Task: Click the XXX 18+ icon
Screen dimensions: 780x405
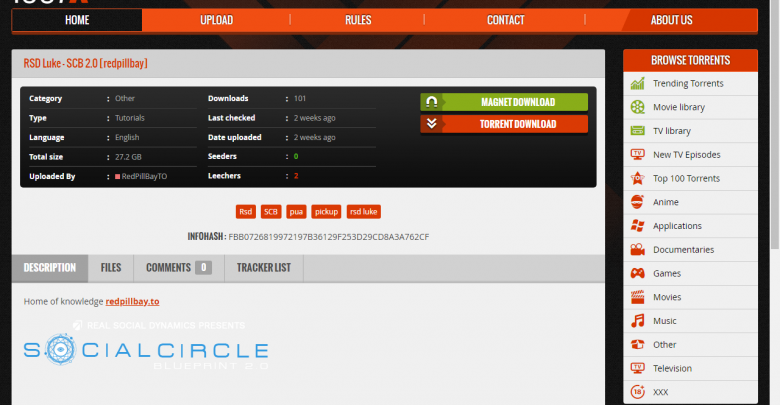Action: (x=637, y=392)
